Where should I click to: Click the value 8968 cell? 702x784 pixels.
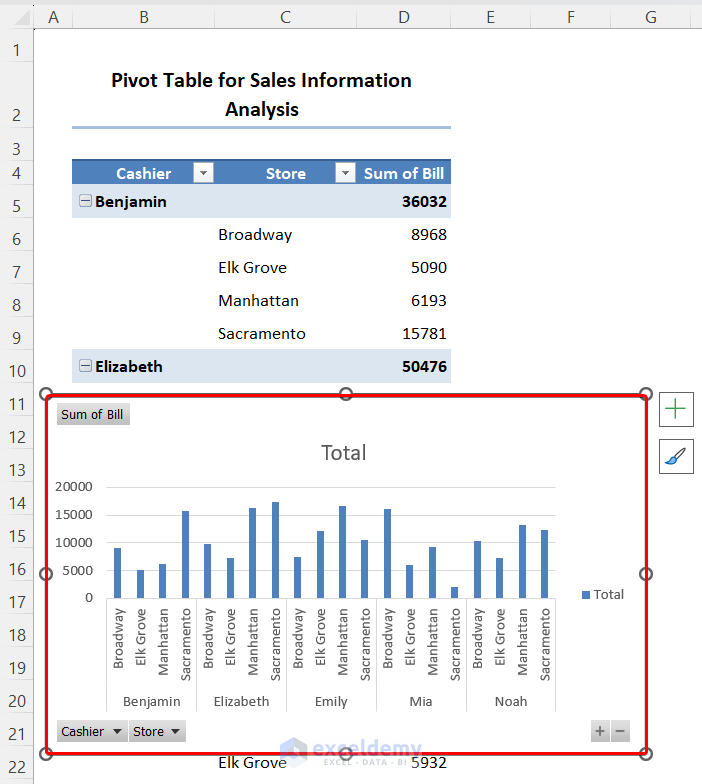[x=404, y=234]
